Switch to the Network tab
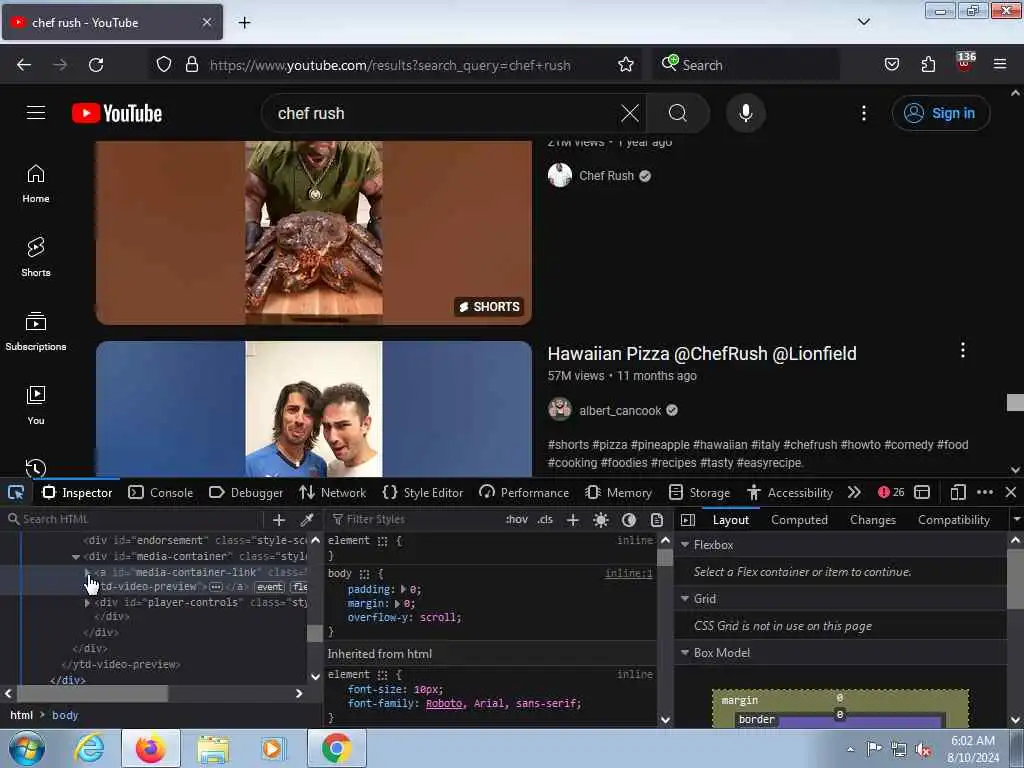1024x768 pixels. [333, 492]
